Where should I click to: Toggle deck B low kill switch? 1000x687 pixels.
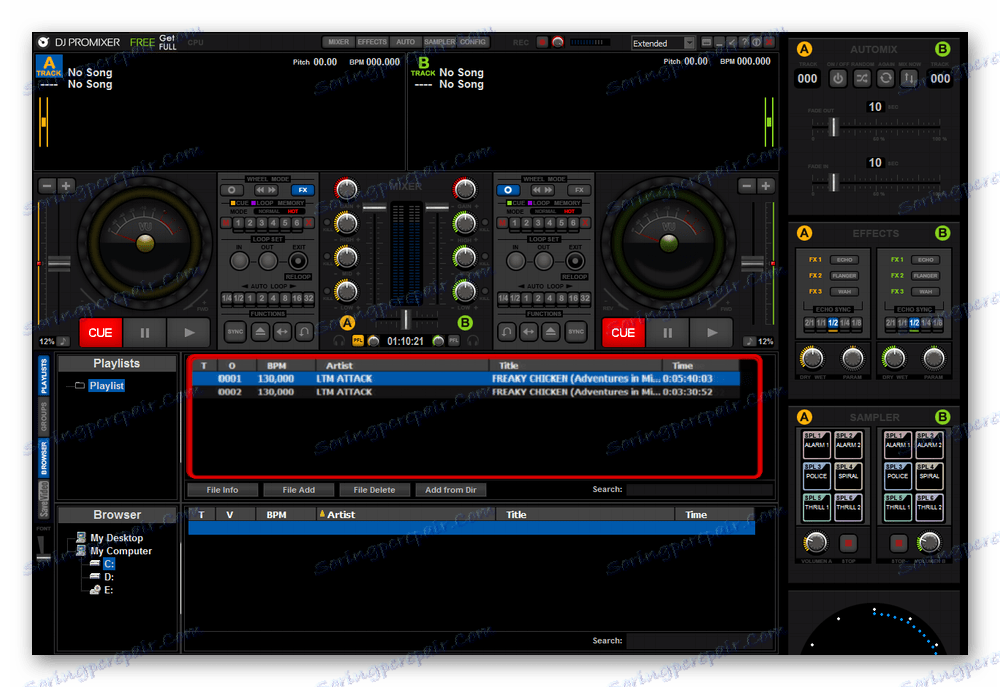[x=484, y=291]
